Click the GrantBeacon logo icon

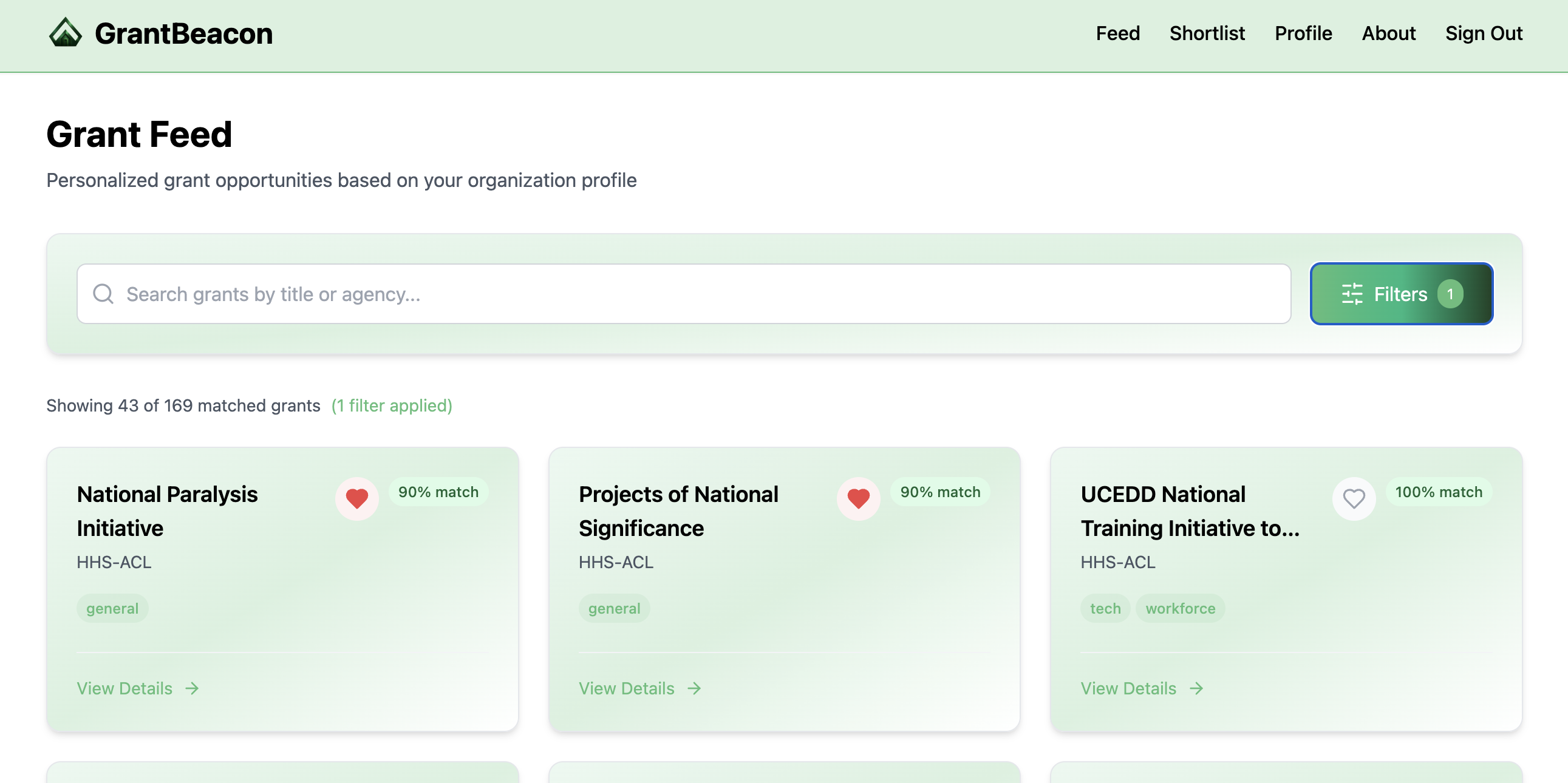65,33
